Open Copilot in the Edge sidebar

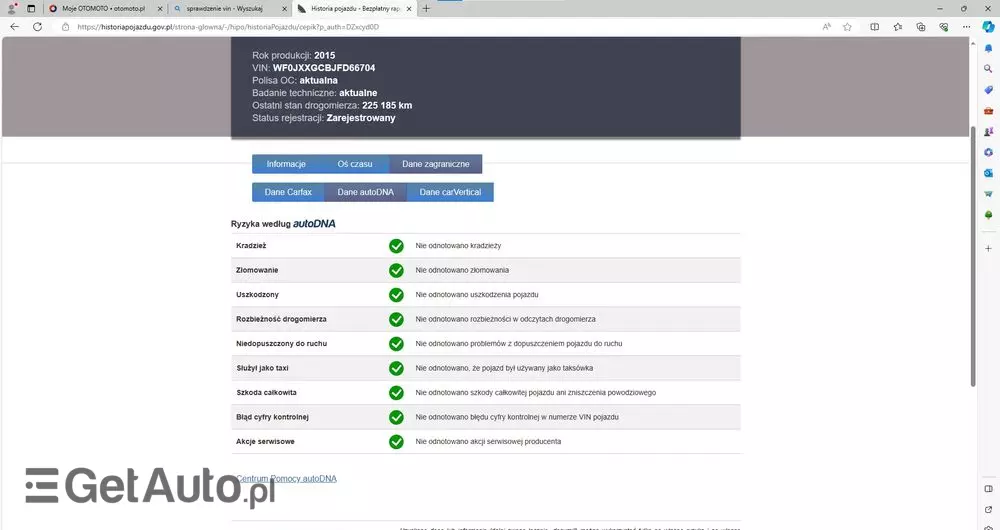[x=988, y=27]
